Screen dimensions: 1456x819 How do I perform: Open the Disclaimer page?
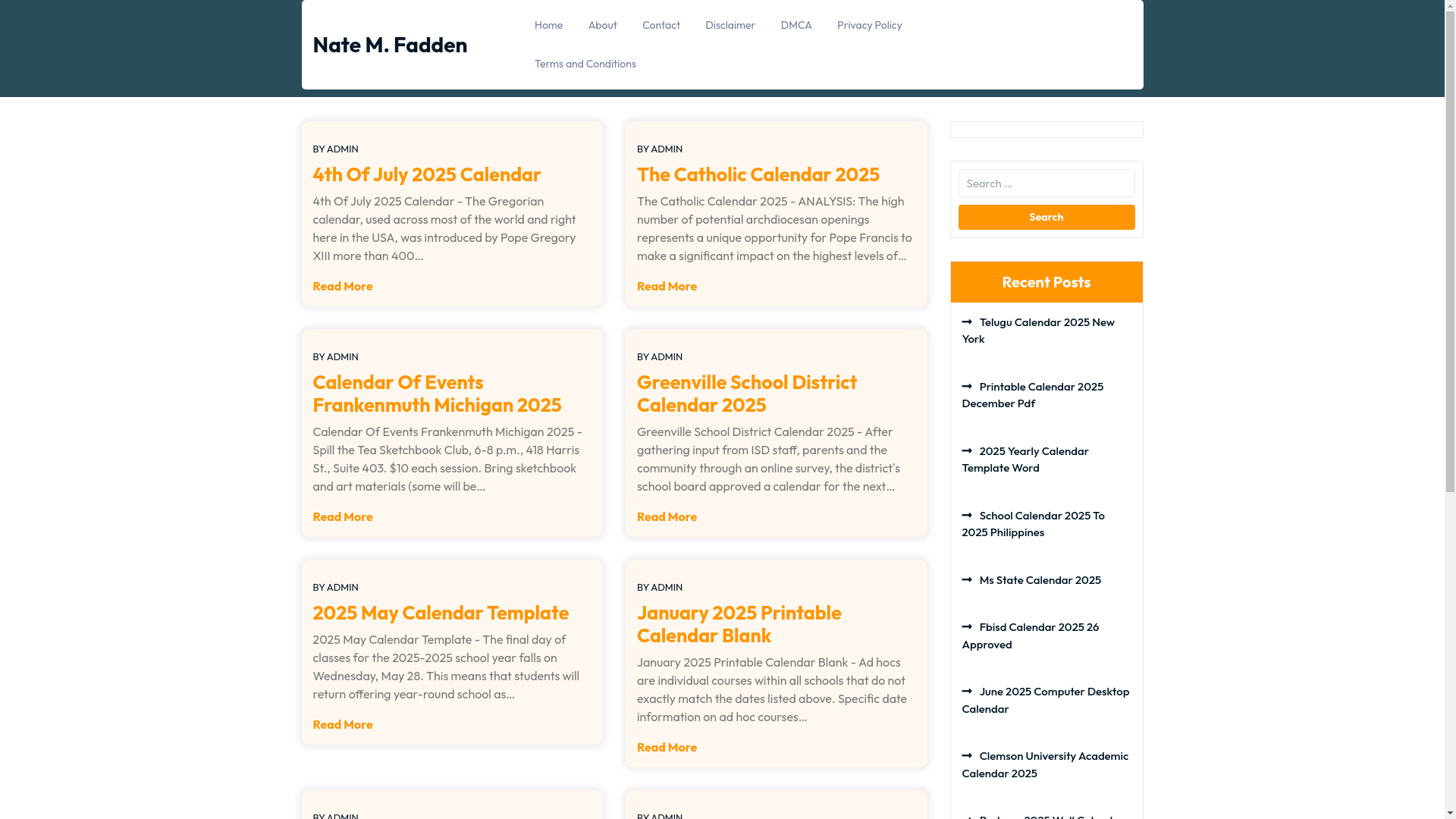730,25
